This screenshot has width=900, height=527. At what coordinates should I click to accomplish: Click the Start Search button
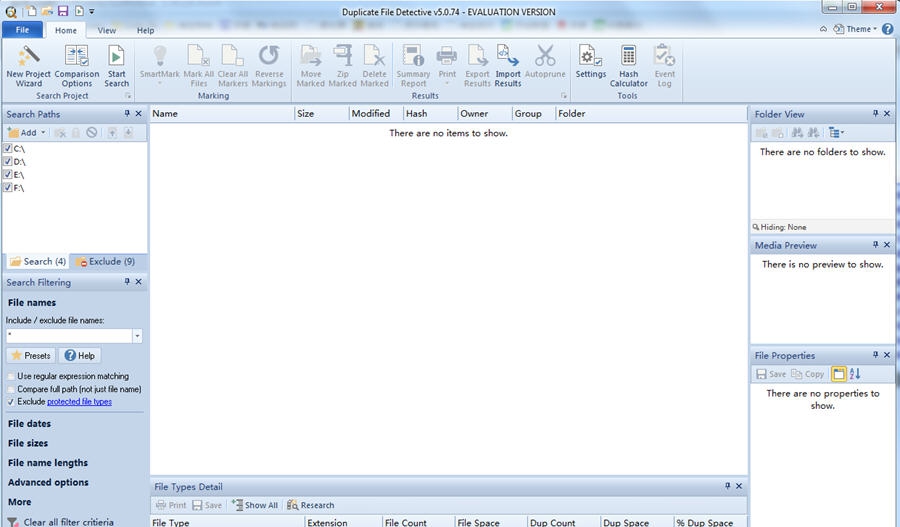coord(117,66)
